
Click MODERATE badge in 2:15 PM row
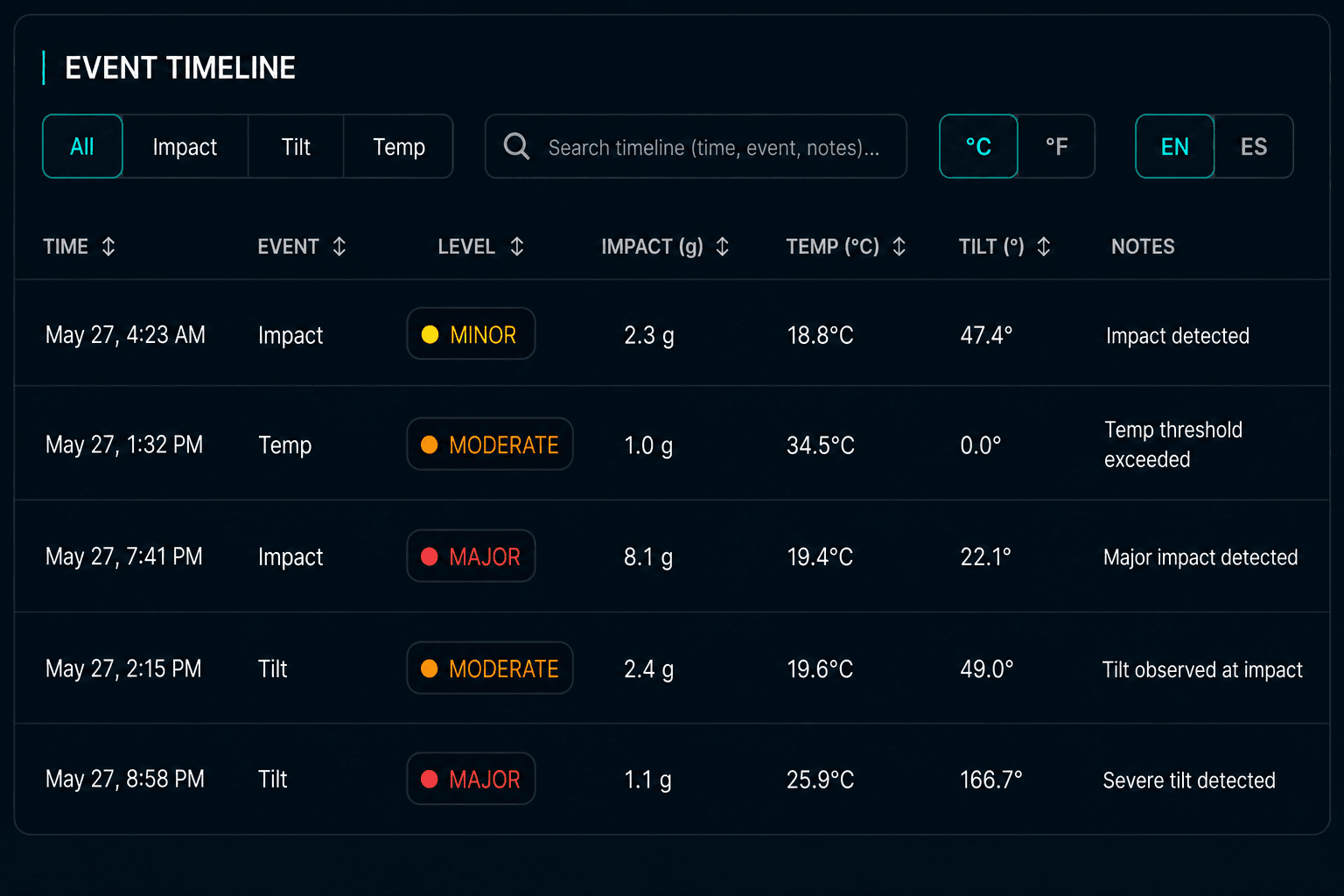coord(490,668)
